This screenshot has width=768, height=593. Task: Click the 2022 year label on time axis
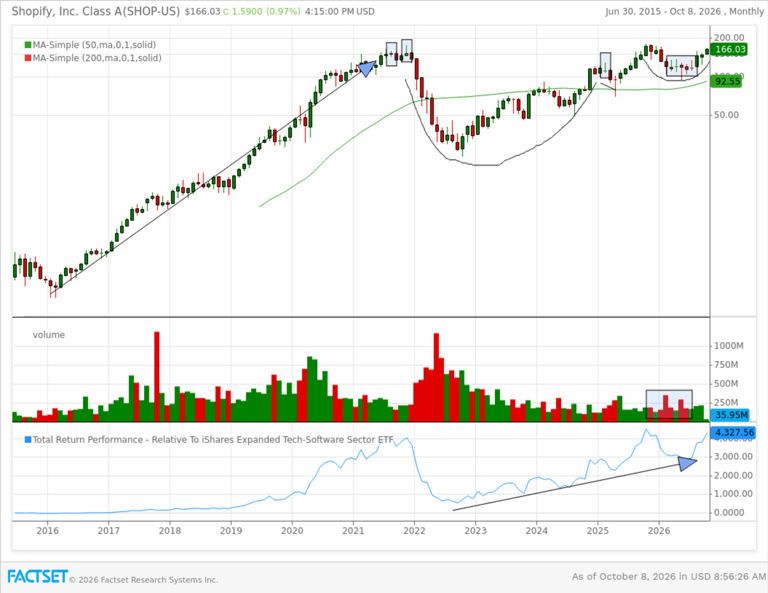(414, 531)
